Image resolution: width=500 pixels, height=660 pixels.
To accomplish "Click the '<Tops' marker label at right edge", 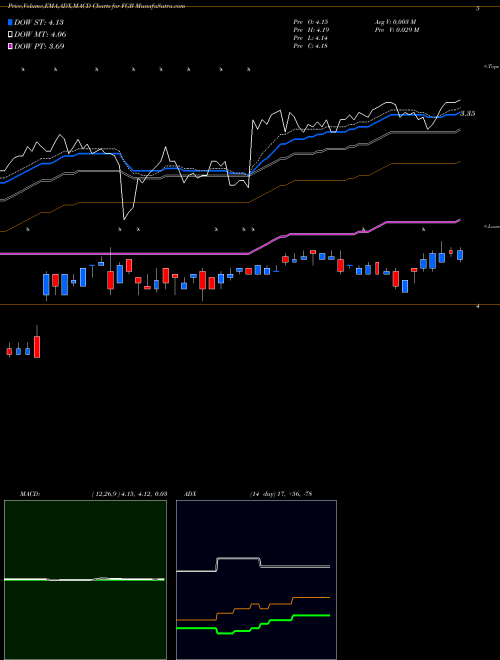I will tap(491, 67).
